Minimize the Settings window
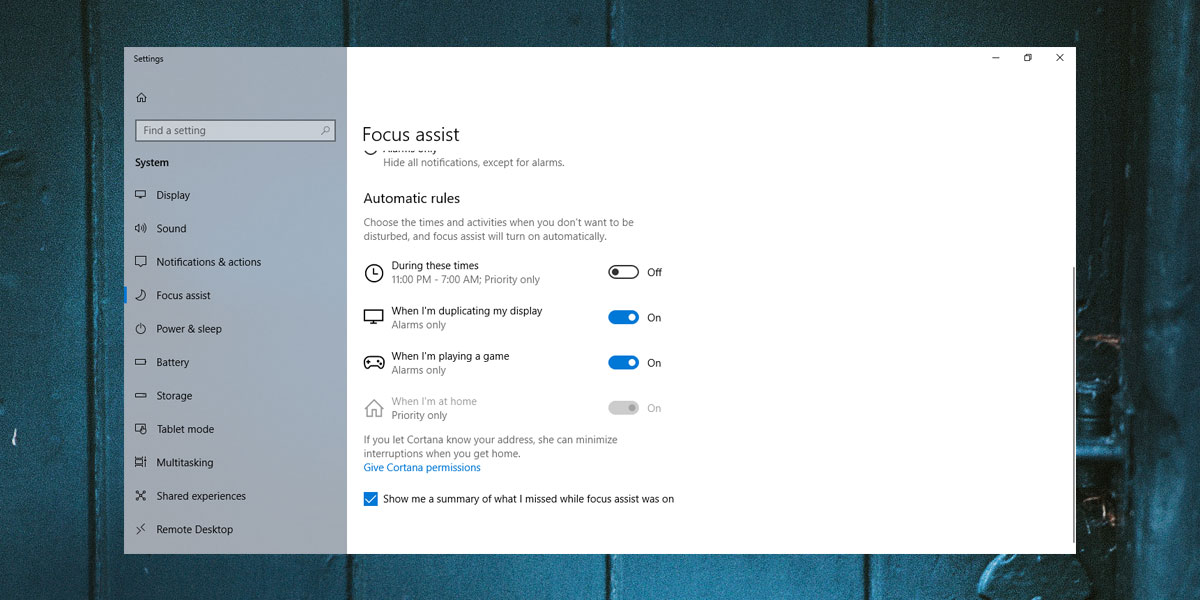 click(995, 58)
